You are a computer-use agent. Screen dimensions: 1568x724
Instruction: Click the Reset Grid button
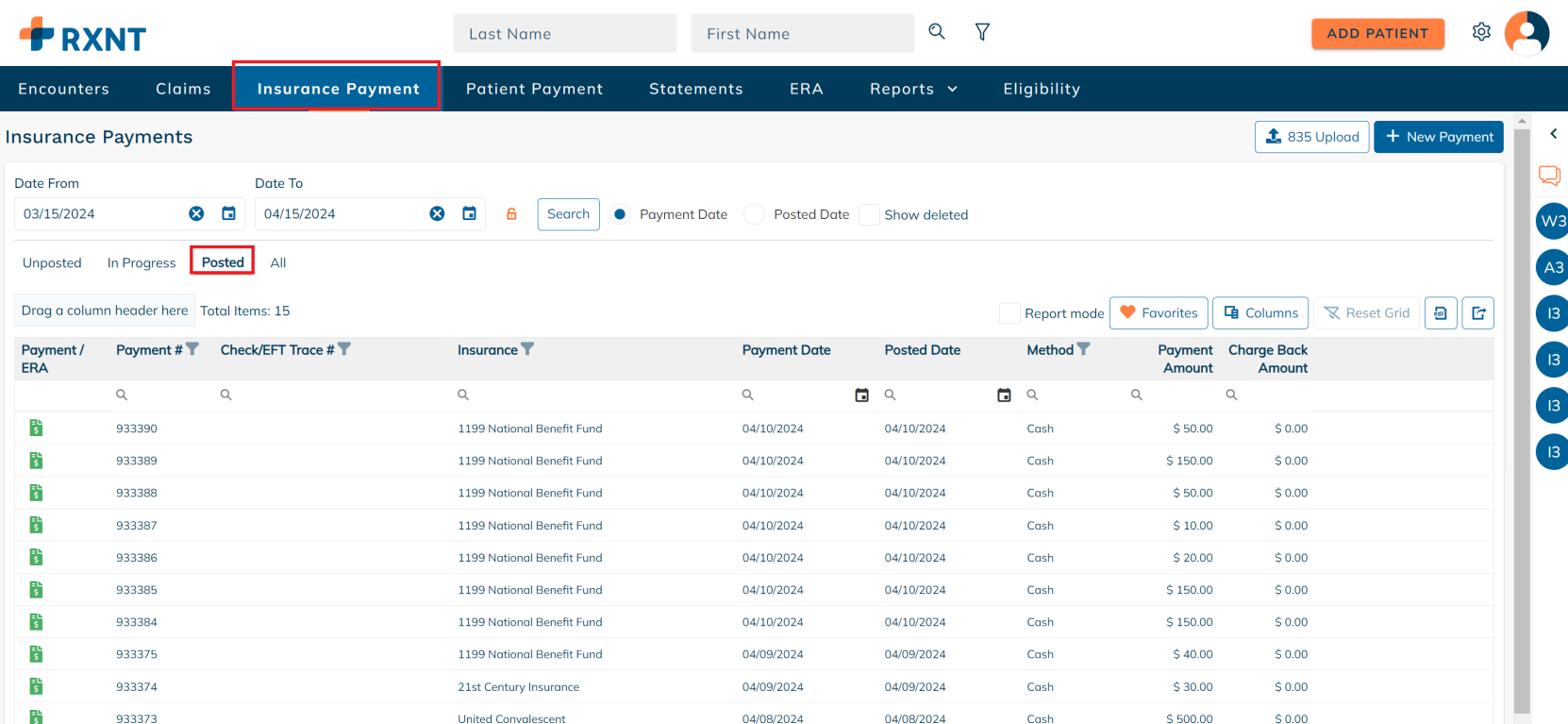(x=1367, y=313)
